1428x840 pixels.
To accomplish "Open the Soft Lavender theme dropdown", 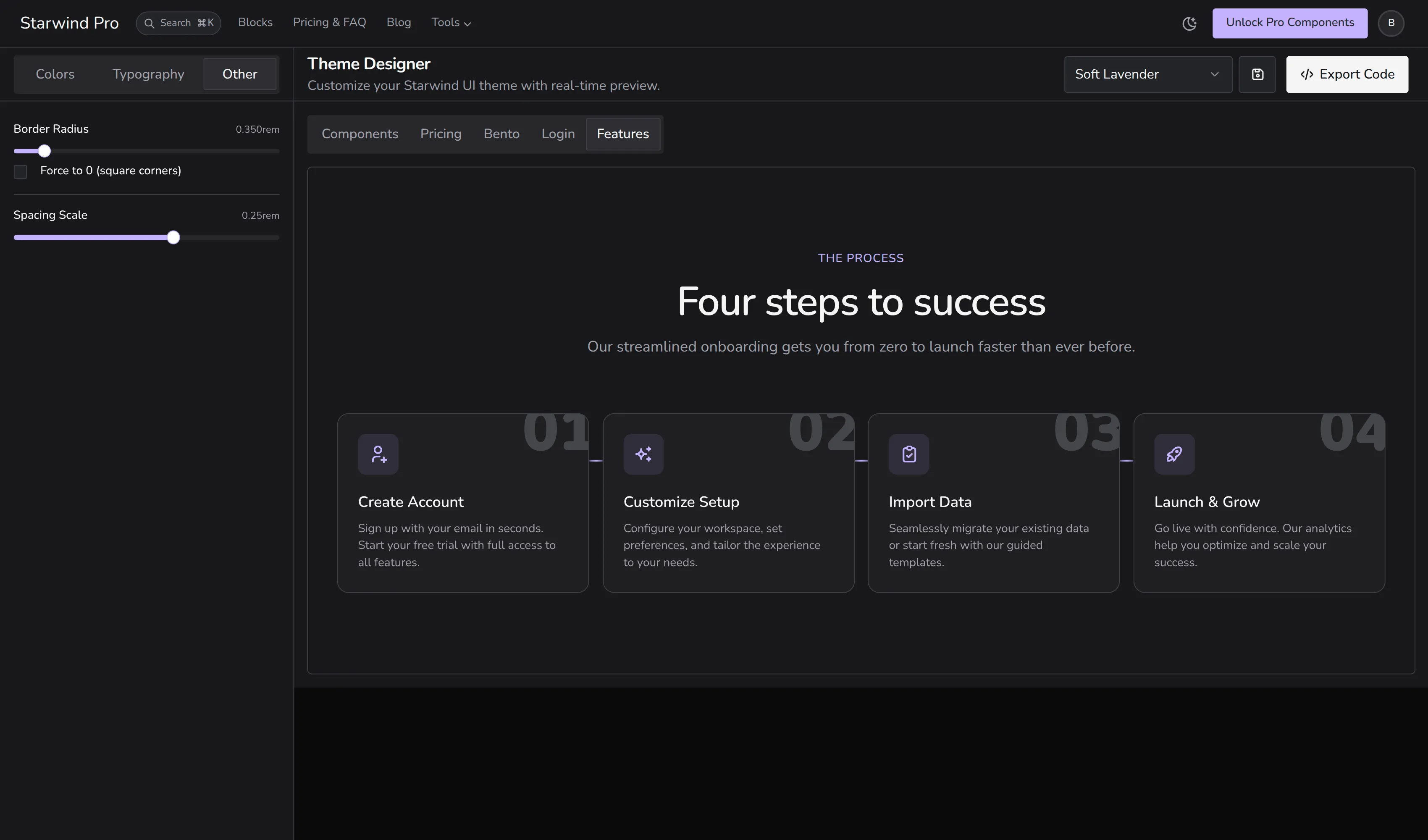I will [1147, 74].
